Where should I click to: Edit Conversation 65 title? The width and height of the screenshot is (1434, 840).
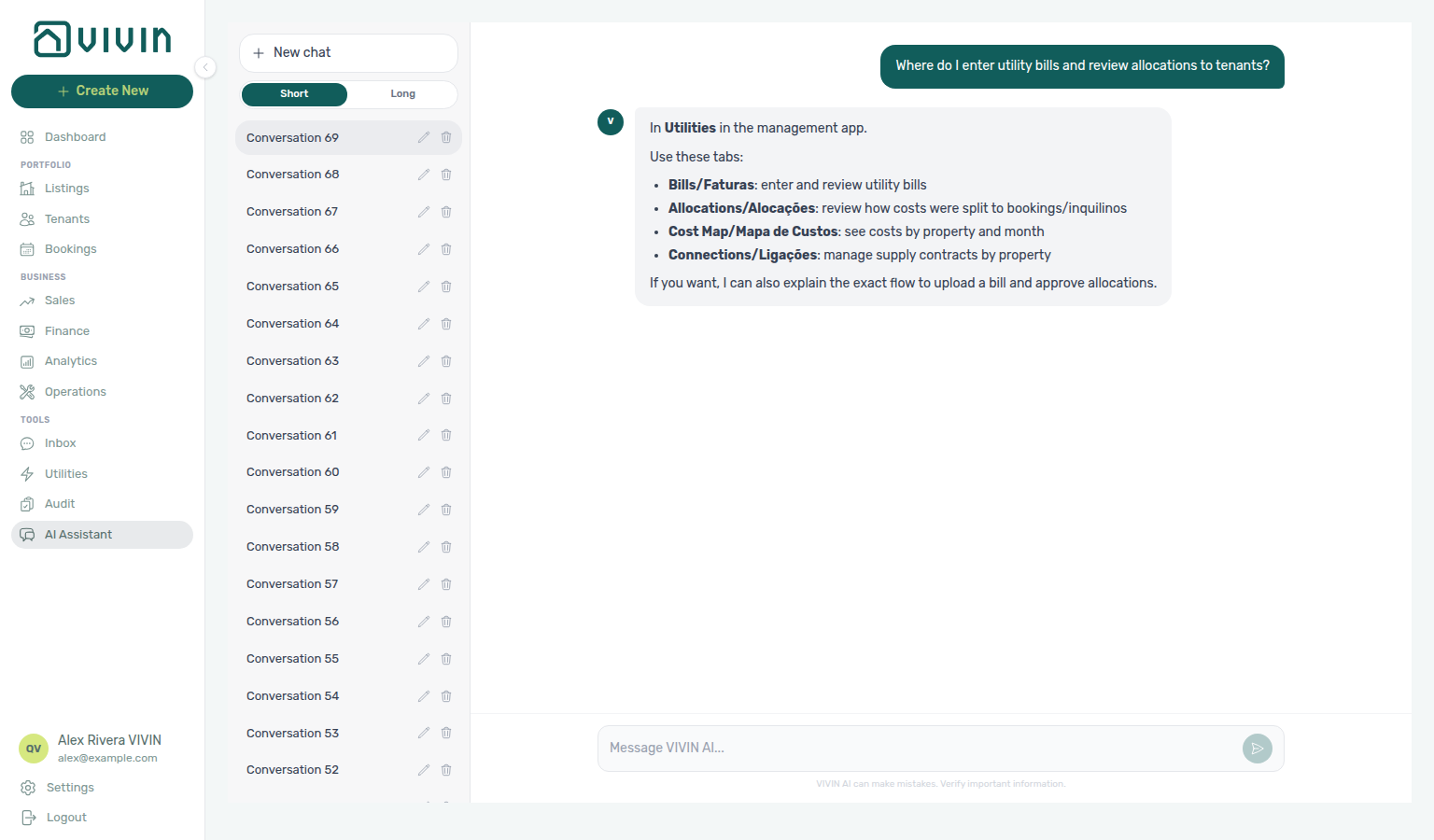424,287
